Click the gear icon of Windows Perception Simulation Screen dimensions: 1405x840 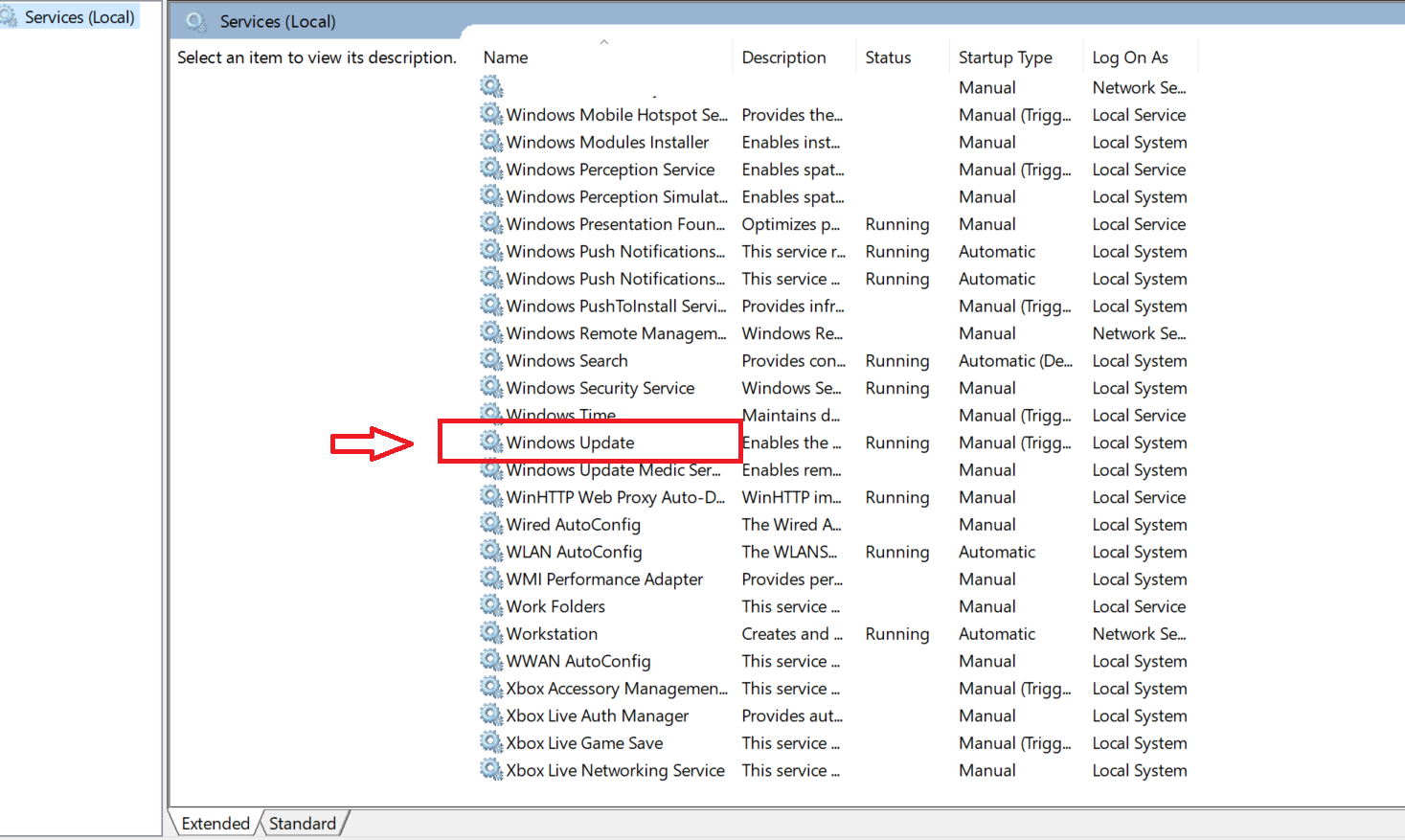491,196
